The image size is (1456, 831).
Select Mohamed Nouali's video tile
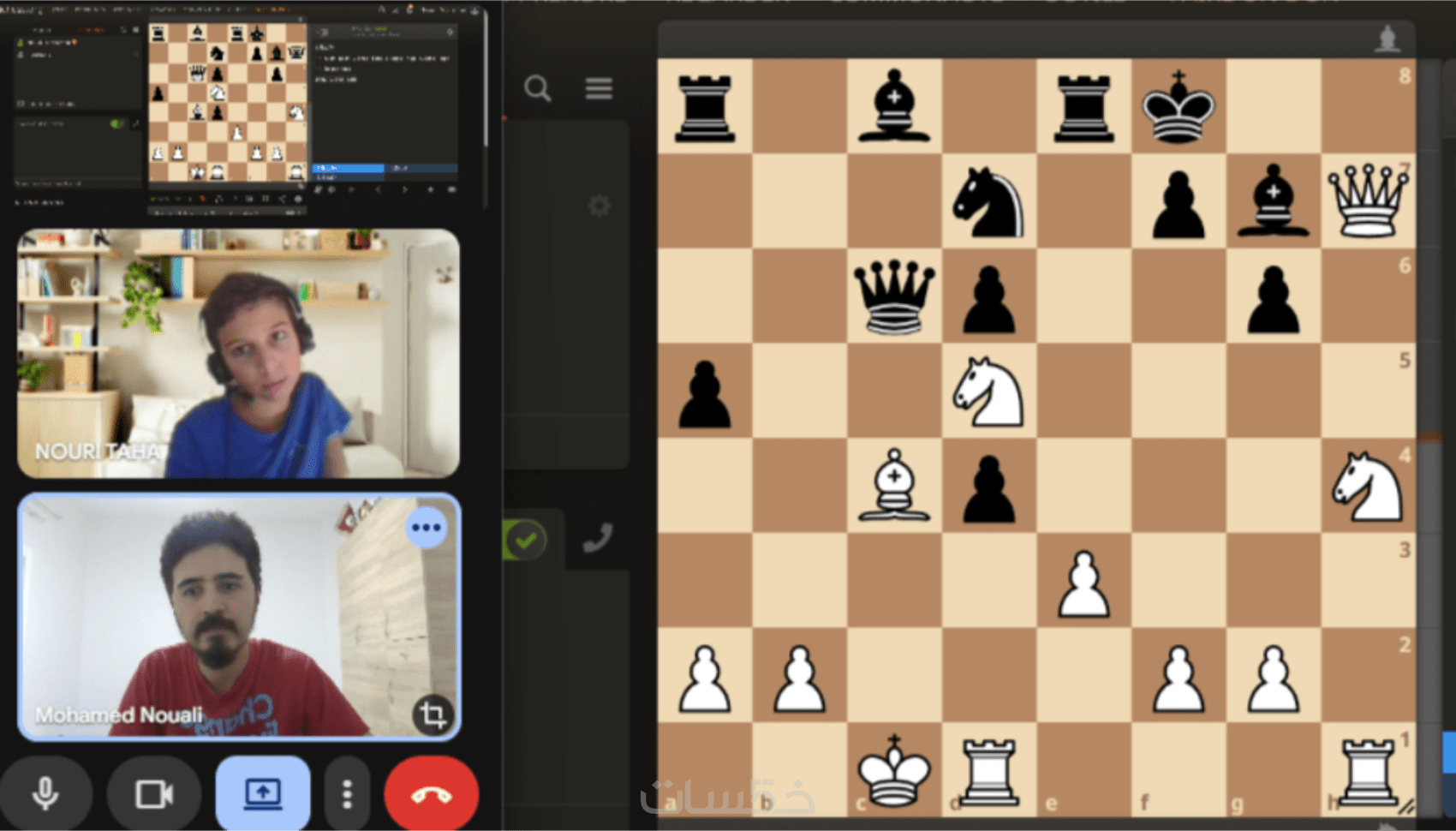pyautogui.click(x=239, y=617)
